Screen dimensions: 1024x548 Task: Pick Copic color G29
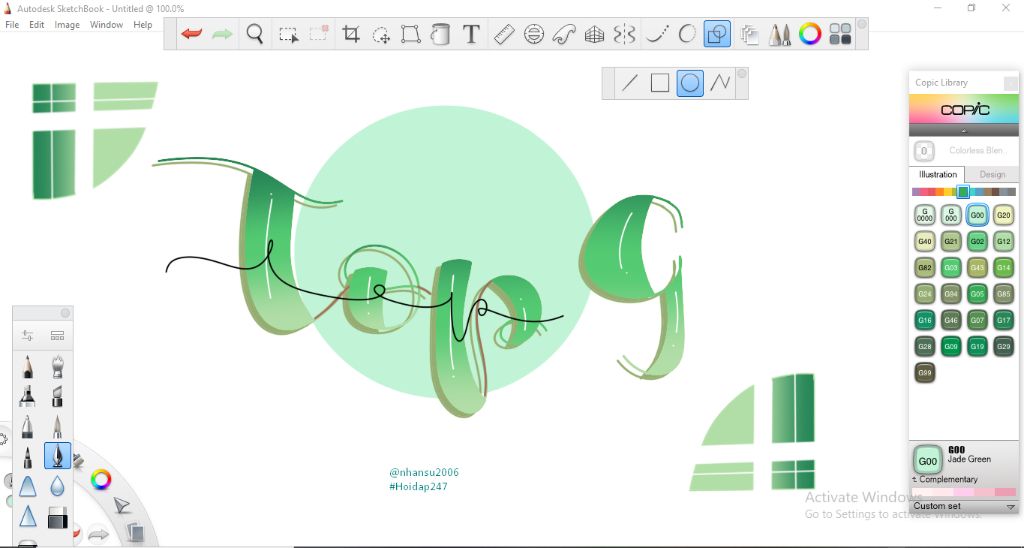[x=1003, y=346]
